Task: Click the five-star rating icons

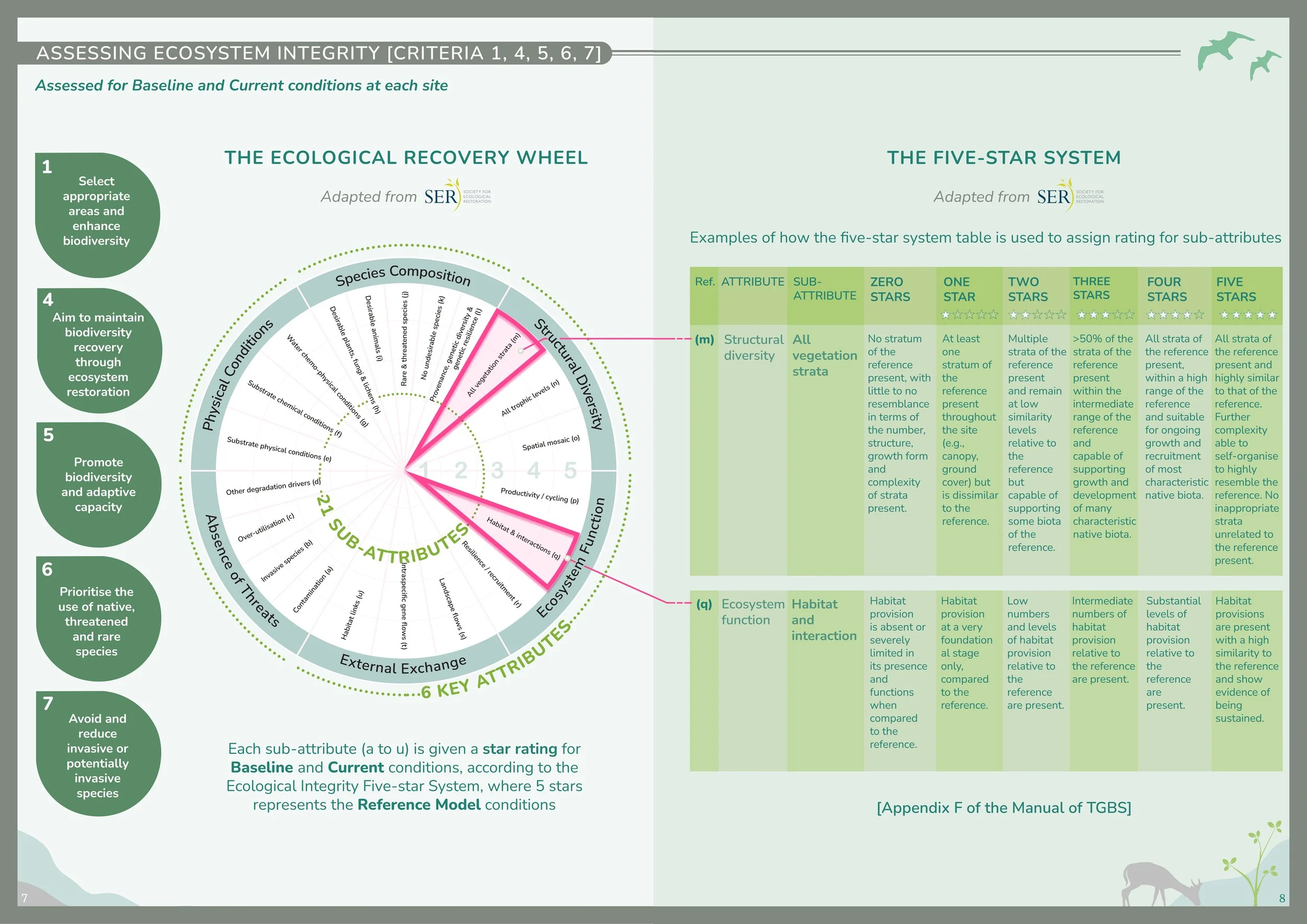Action: pyautogui.click(x=1248, y=315)
